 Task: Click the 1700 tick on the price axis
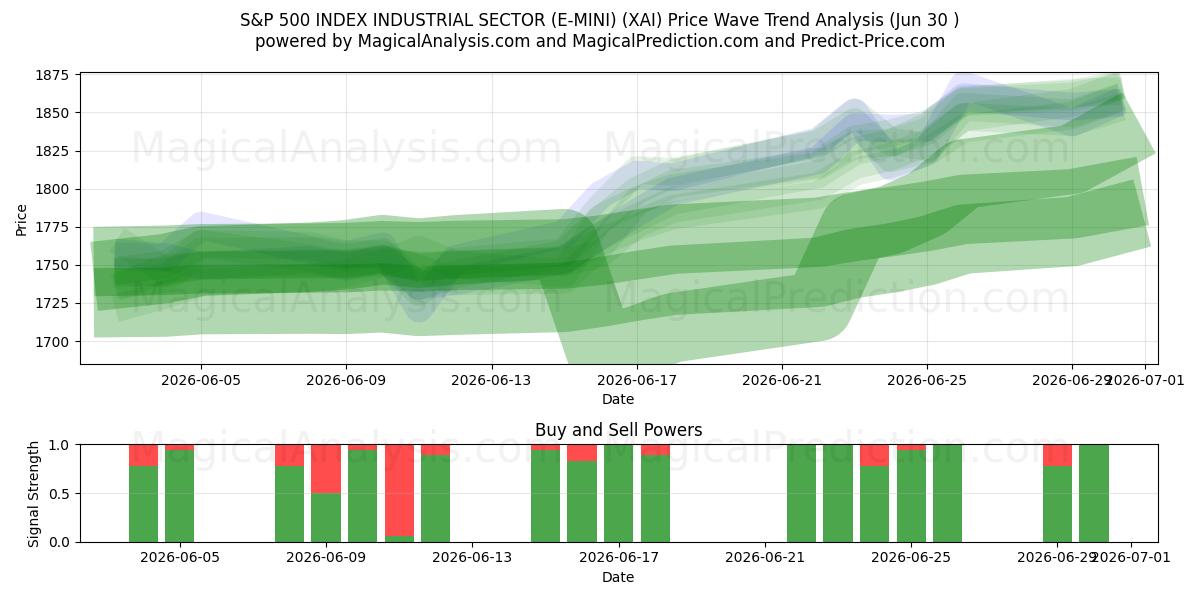coord(52,341)
